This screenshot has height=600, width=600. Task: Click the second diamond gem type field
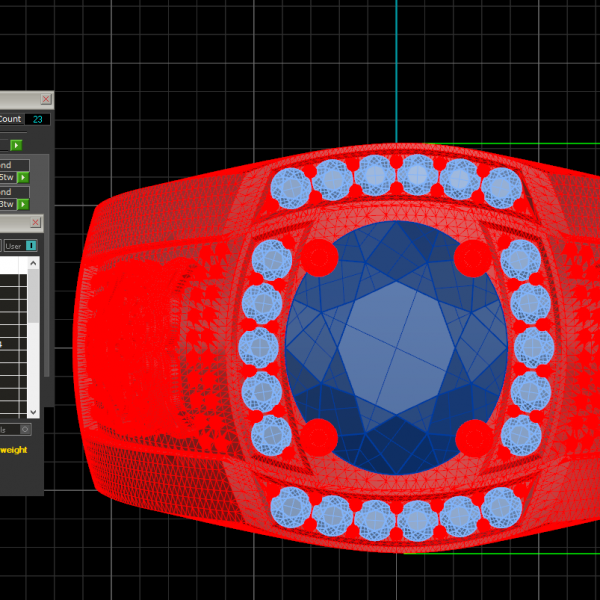[12, 192]
